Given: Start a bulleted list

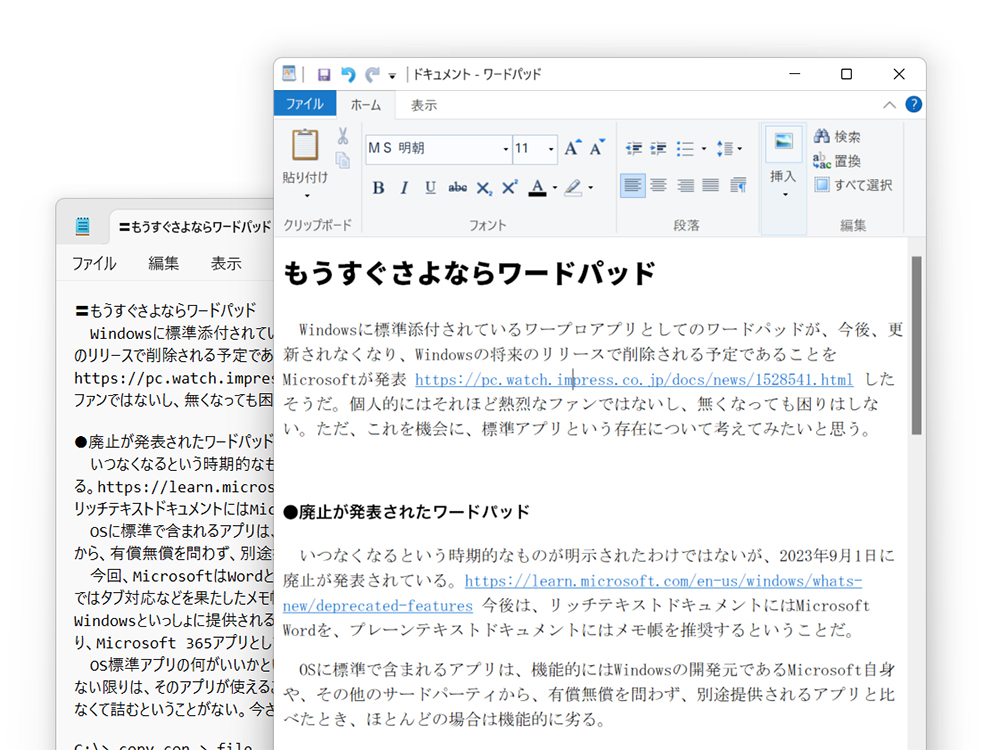Looking at the screenshot, I should pyautogui.click(x=685, y=149).
